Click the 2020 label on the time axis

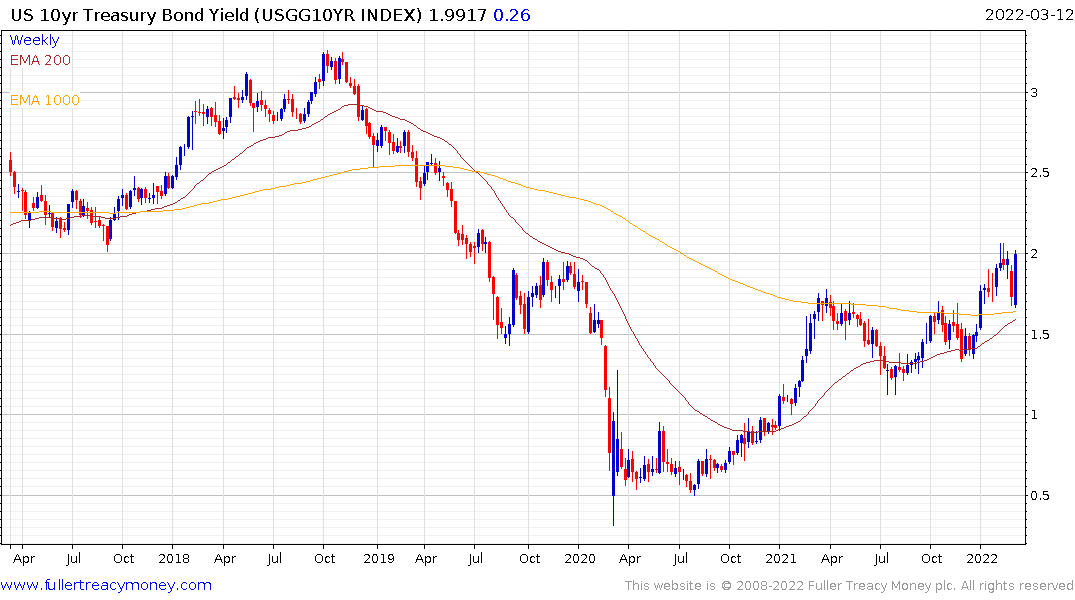[580, 558]
